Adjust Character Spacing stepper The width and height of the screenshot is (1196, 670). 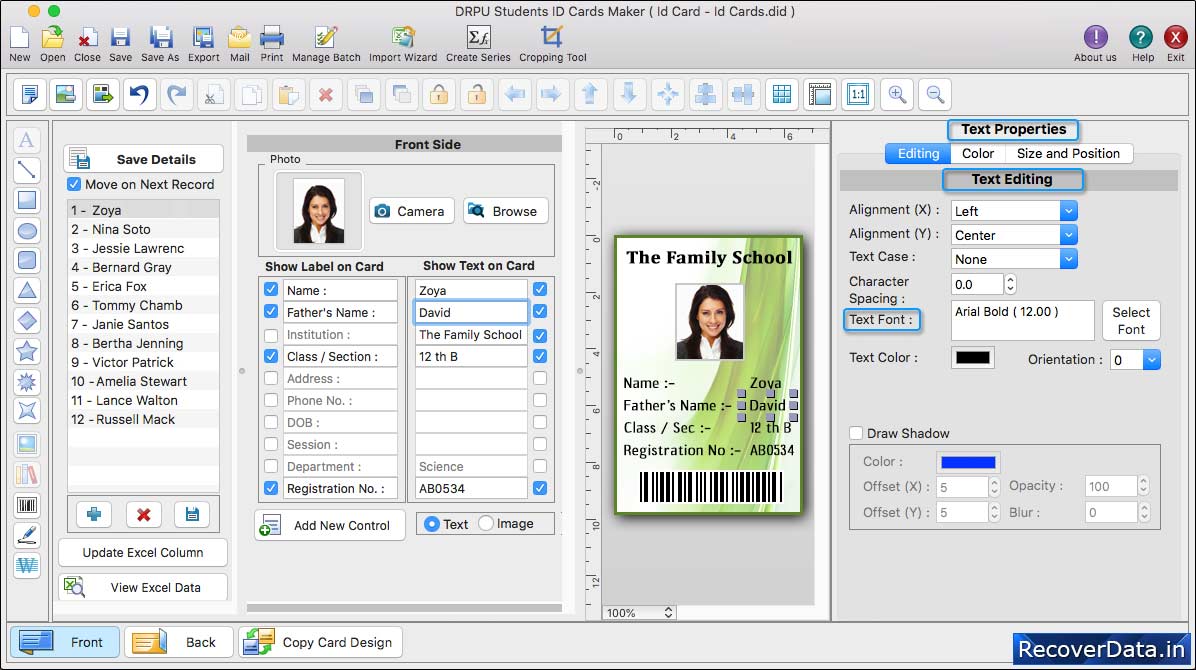point(1010,285)
